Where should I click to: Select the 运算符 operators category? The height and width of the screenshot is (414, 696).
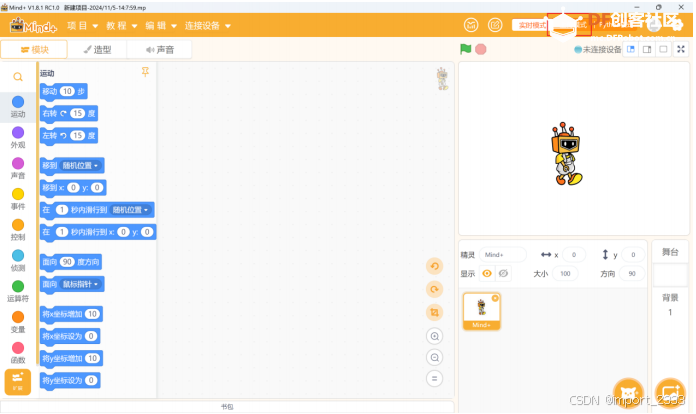18,291
